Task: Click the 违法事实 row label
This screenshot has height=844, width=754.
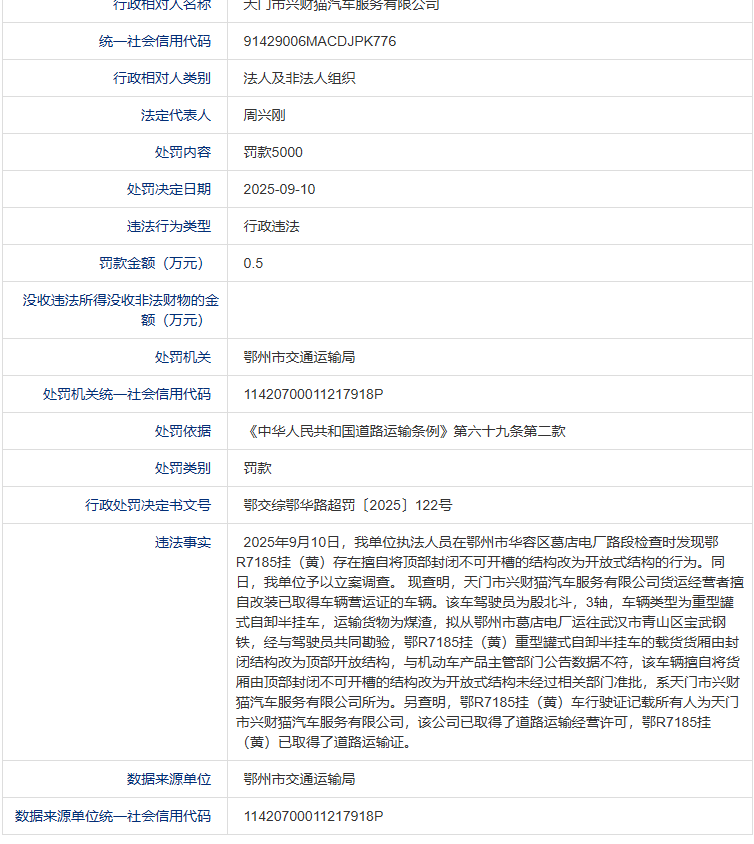Action: click(x=183, y=542)
